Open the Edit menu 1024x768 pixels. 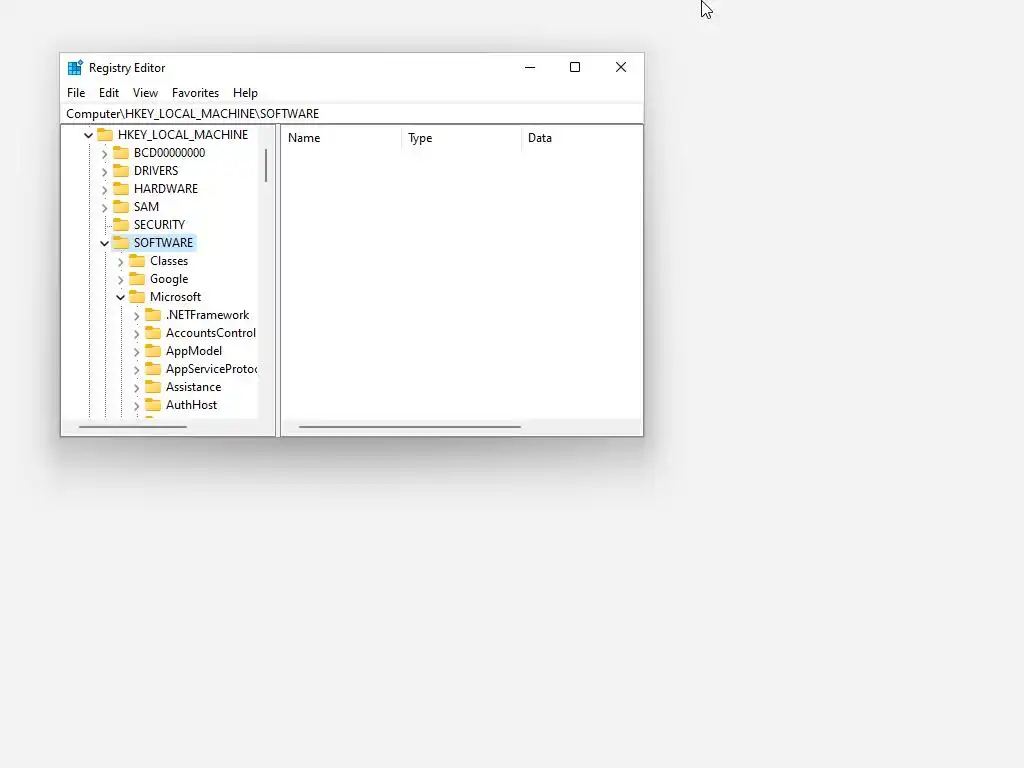point(109,93)
